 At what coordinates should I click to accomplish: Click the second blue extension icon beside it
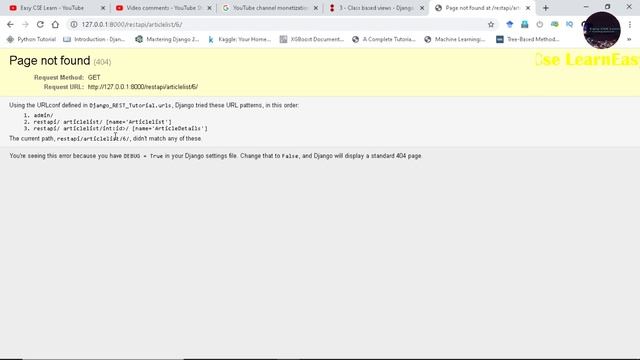(x=524, y=24)
